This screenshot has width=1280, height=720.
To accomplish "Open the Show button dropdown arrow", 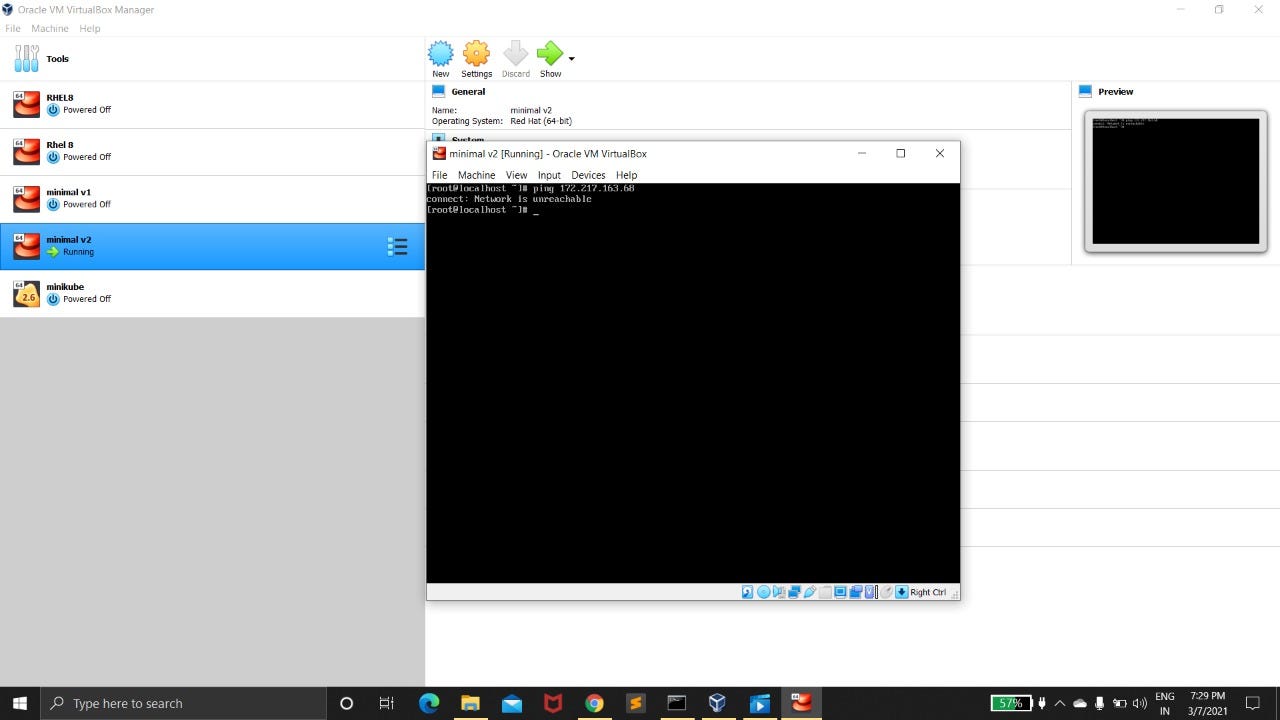I will [x=572, y=58].
